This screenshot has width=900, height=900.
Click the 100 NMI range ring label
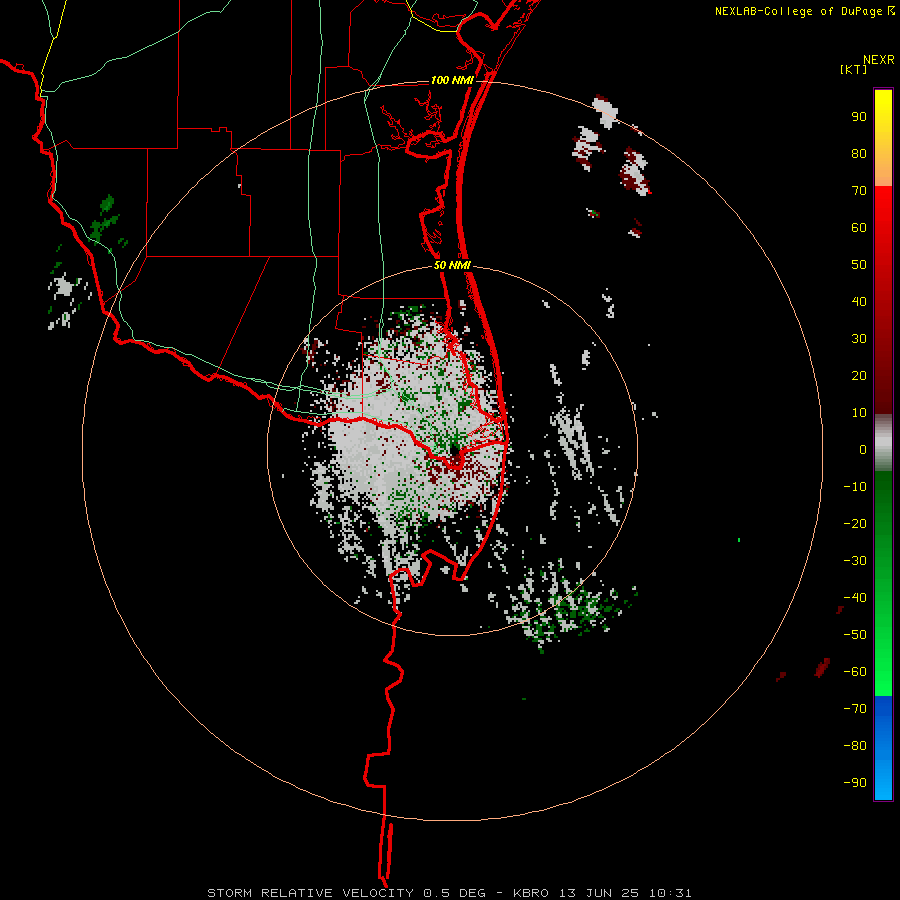pyautogui.click(x=452, y=80)
